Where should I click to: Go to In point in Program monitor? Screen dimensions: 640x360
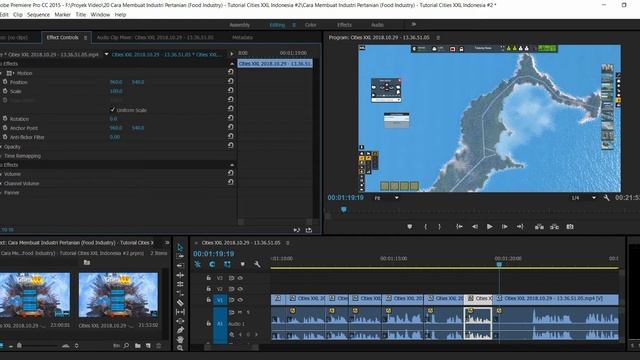[x=459, y=227]
